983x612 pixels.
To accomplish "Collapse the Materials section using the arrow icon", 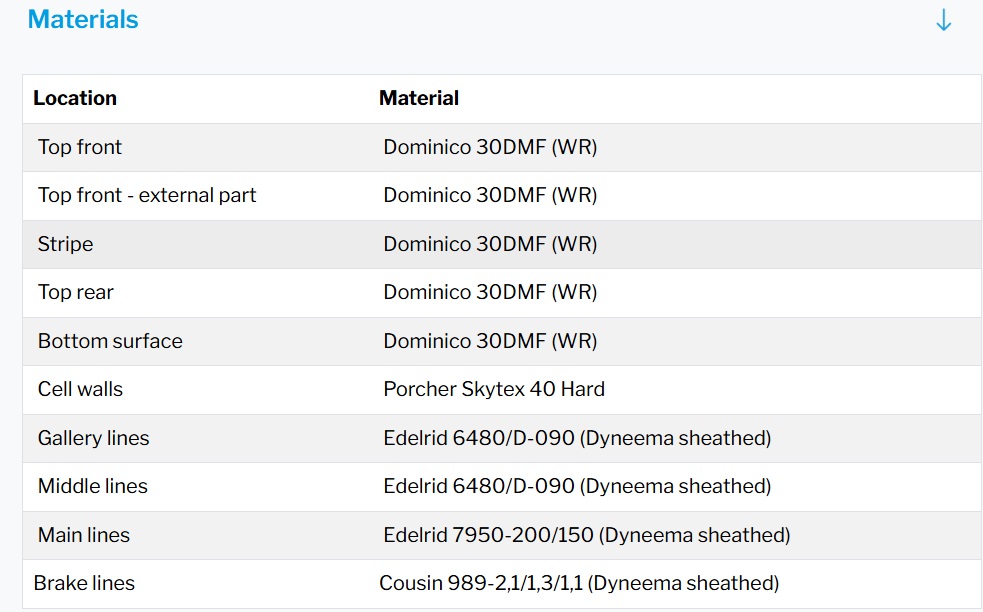I will (943, 21).
